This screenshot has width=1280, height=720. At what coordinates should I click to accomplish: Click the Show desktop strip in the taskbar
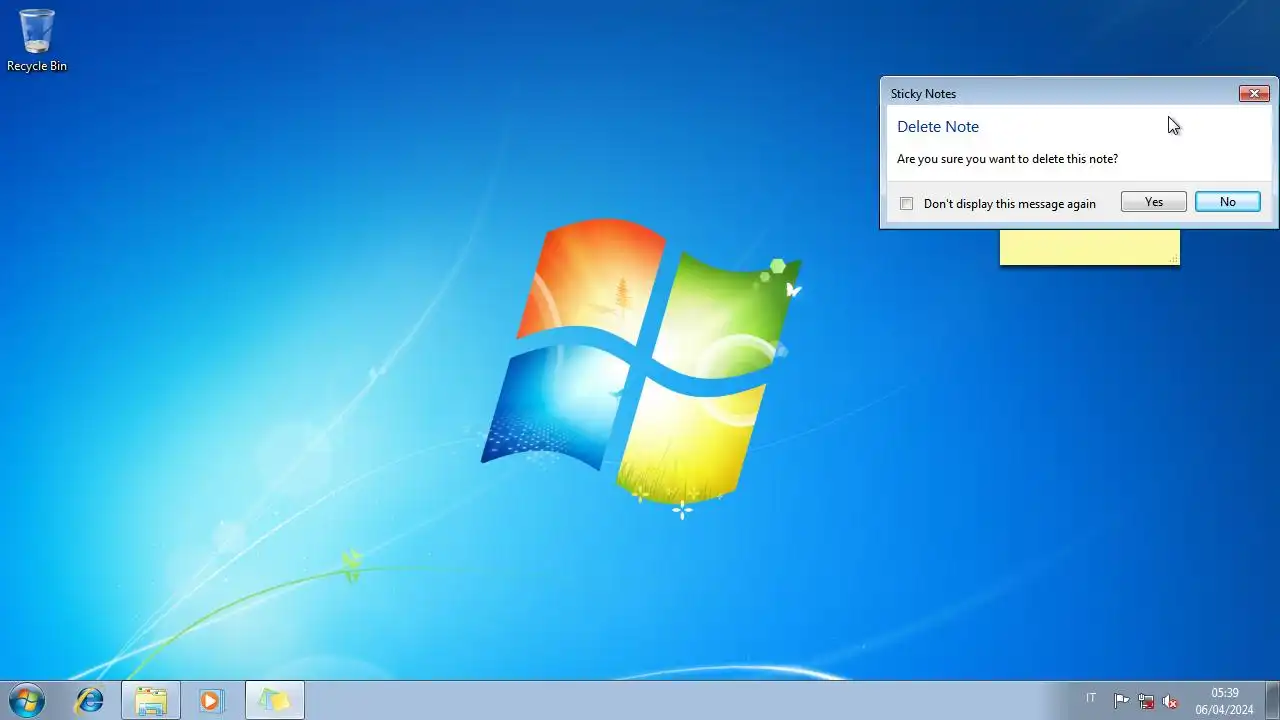pos(1272,700)
